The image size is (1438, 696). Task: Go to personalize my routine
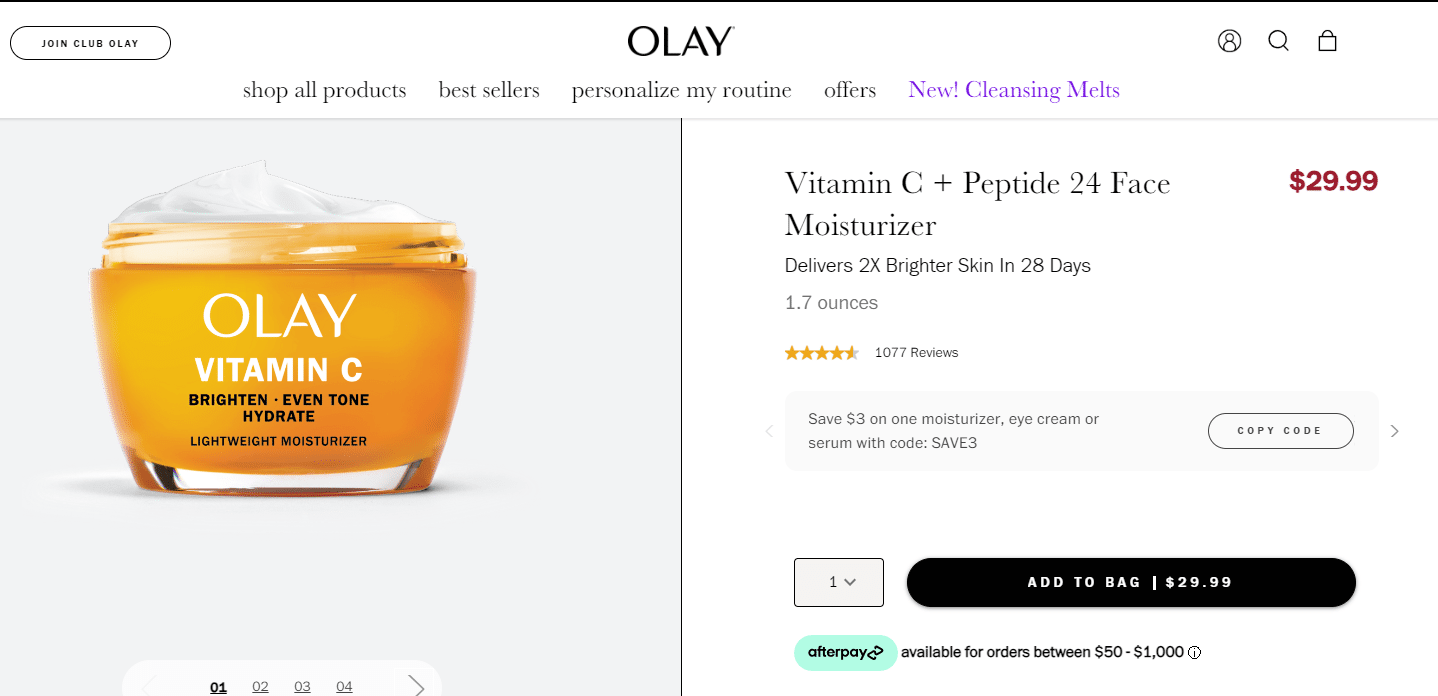(x=681, y=90)
